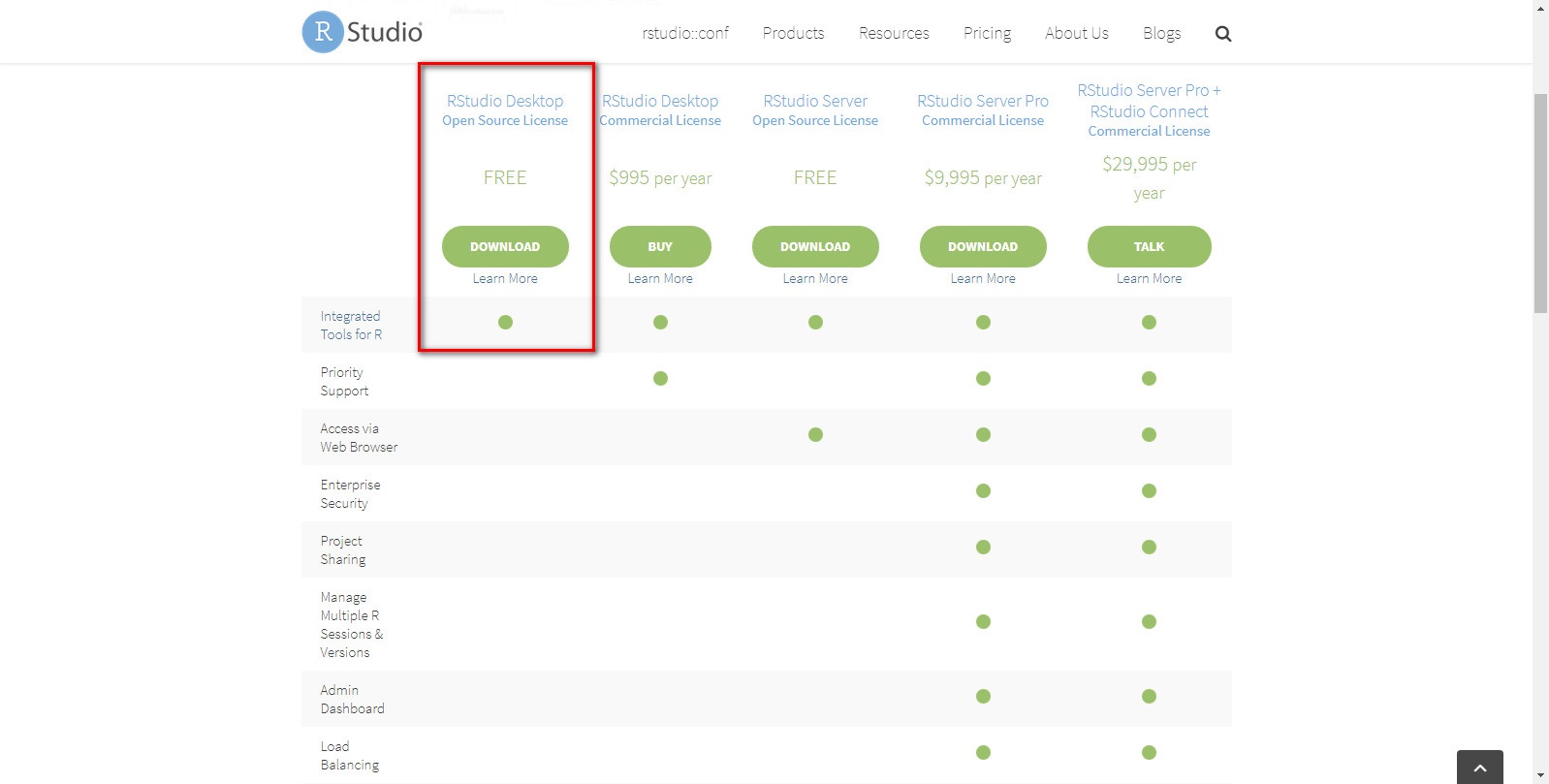This screenshot has height=784, width=1549.
Task: Open the RStudio Desktop Open Source License heading
Action: (505, 110)
